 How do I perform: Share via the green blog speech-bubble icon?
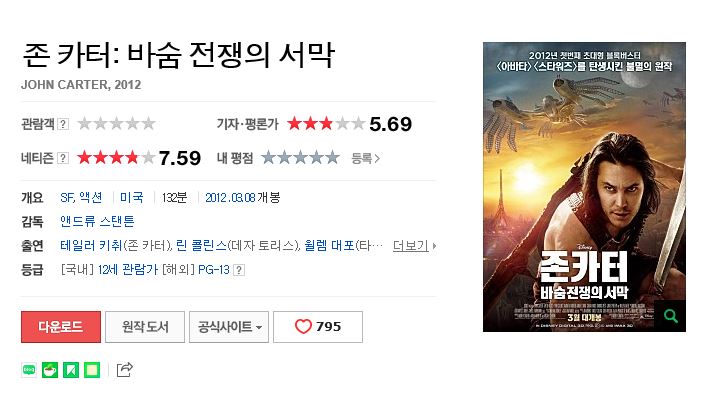pos(29,370)
